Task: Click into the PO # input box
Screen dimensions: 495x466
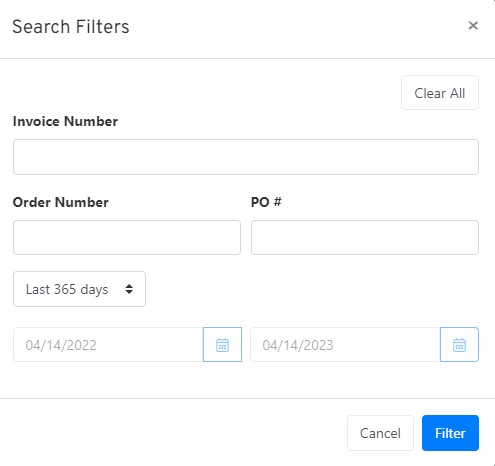Action: (x=365, y=237)
